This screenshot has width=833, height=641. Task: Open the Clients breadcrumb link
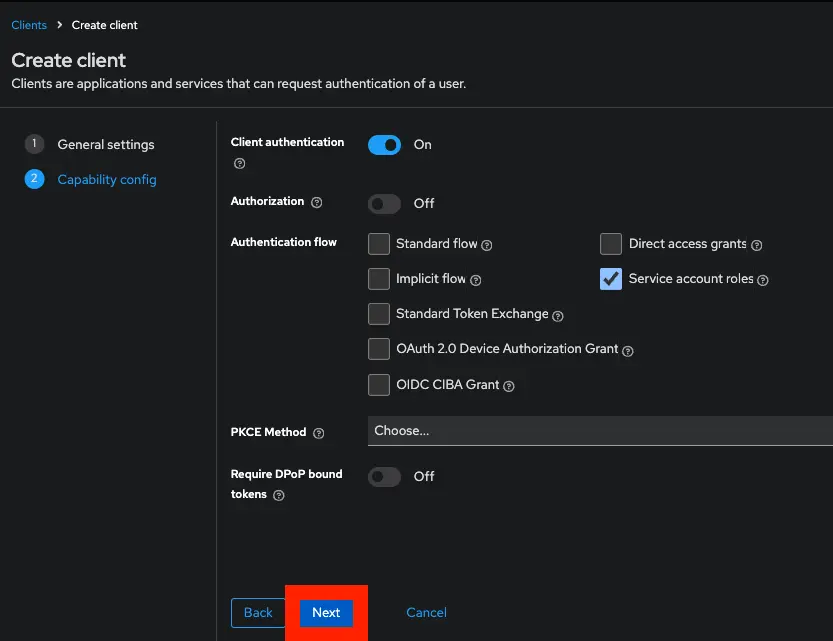pos(28,24)
